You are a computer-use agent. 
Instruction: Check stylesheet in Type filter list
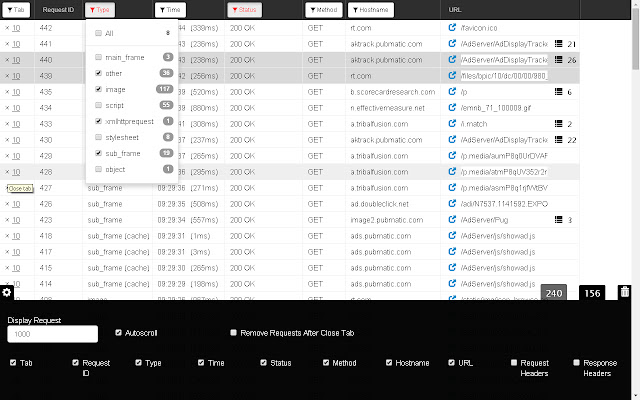98,137
